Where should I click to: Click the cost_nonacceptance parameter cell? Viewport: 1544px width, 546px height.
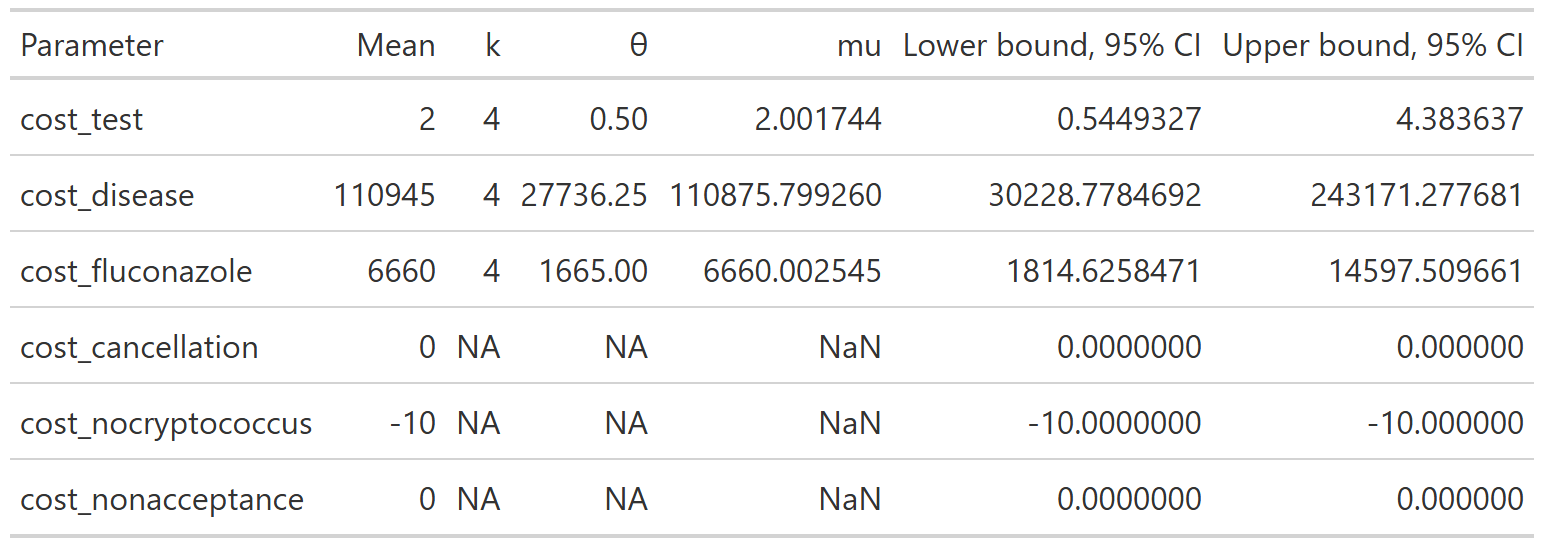tap(162, 499)
